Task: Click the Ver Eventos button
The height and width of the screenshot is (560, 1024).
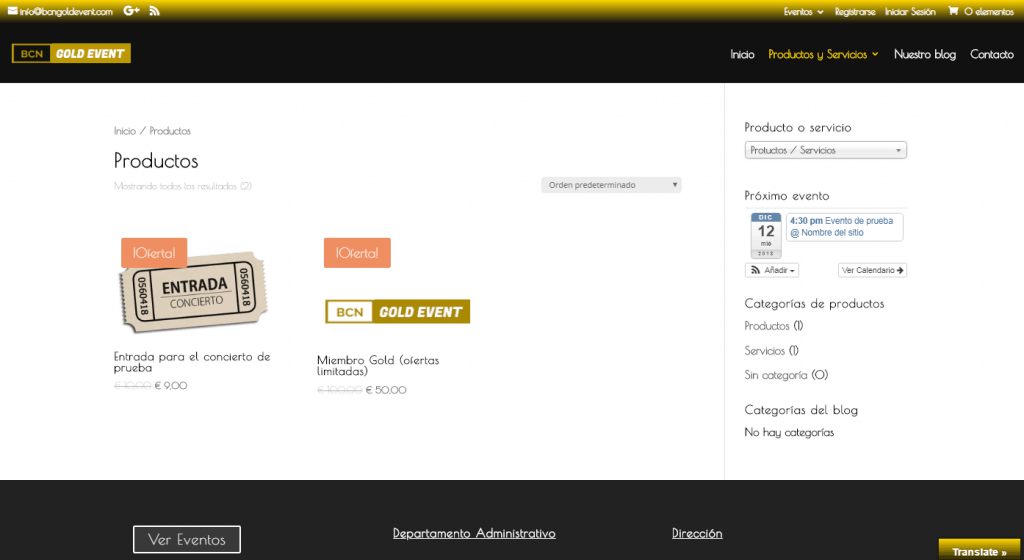Action: tap(187, 539)
